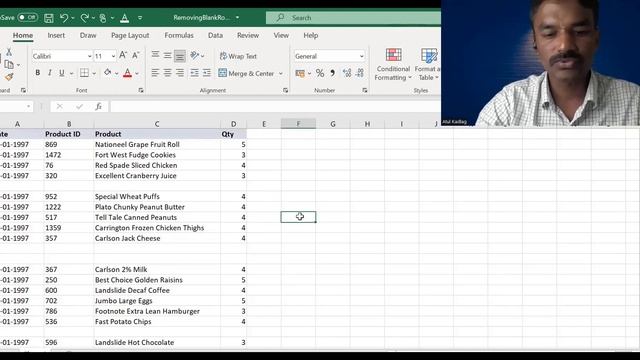Screen dimensions: 640x360
Task: Click into the formula bar
Action: coord(275,107)
